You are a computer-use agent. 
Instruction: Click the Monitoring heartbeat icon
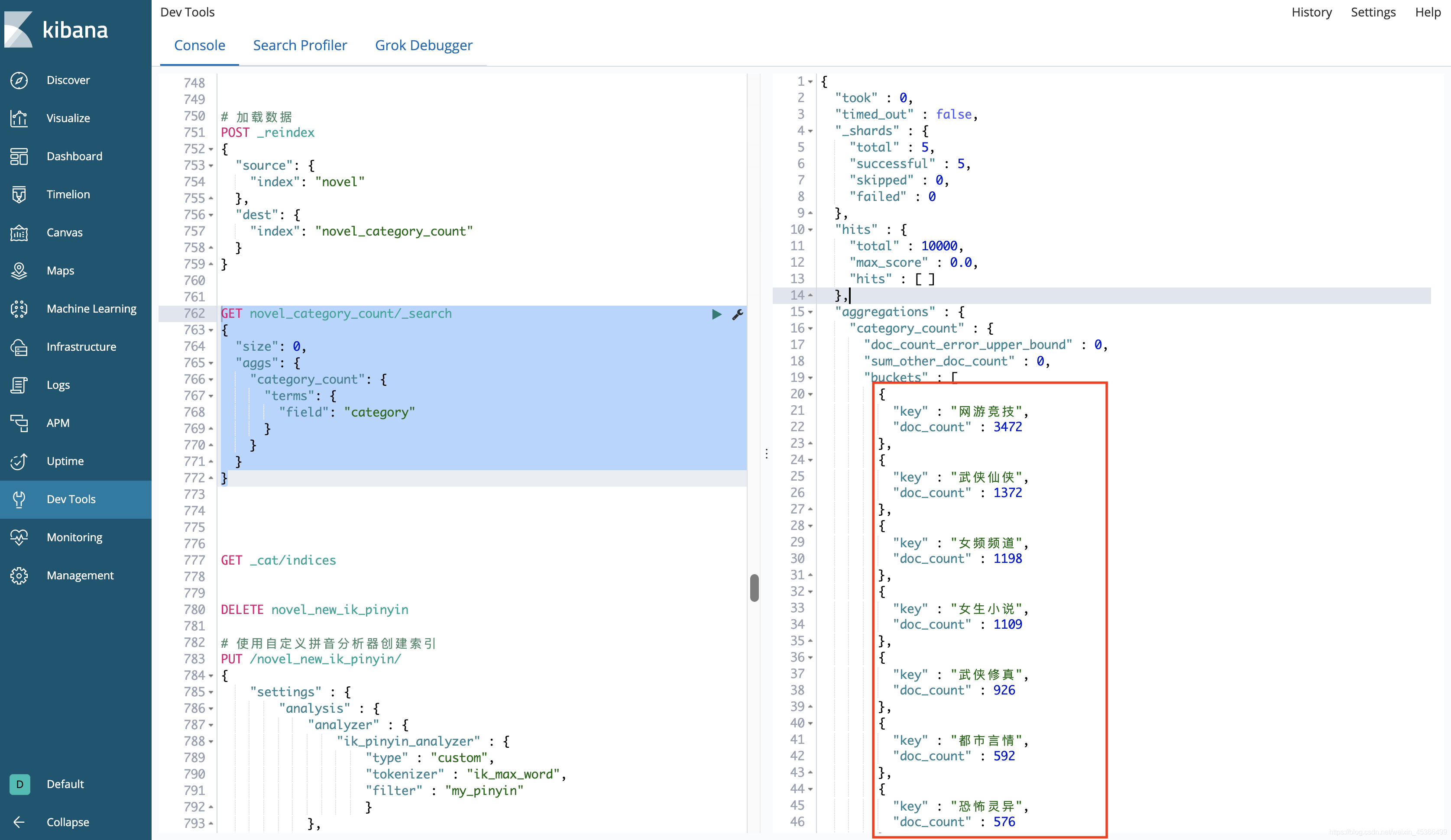pyautogui.click(x=19, y=537)
